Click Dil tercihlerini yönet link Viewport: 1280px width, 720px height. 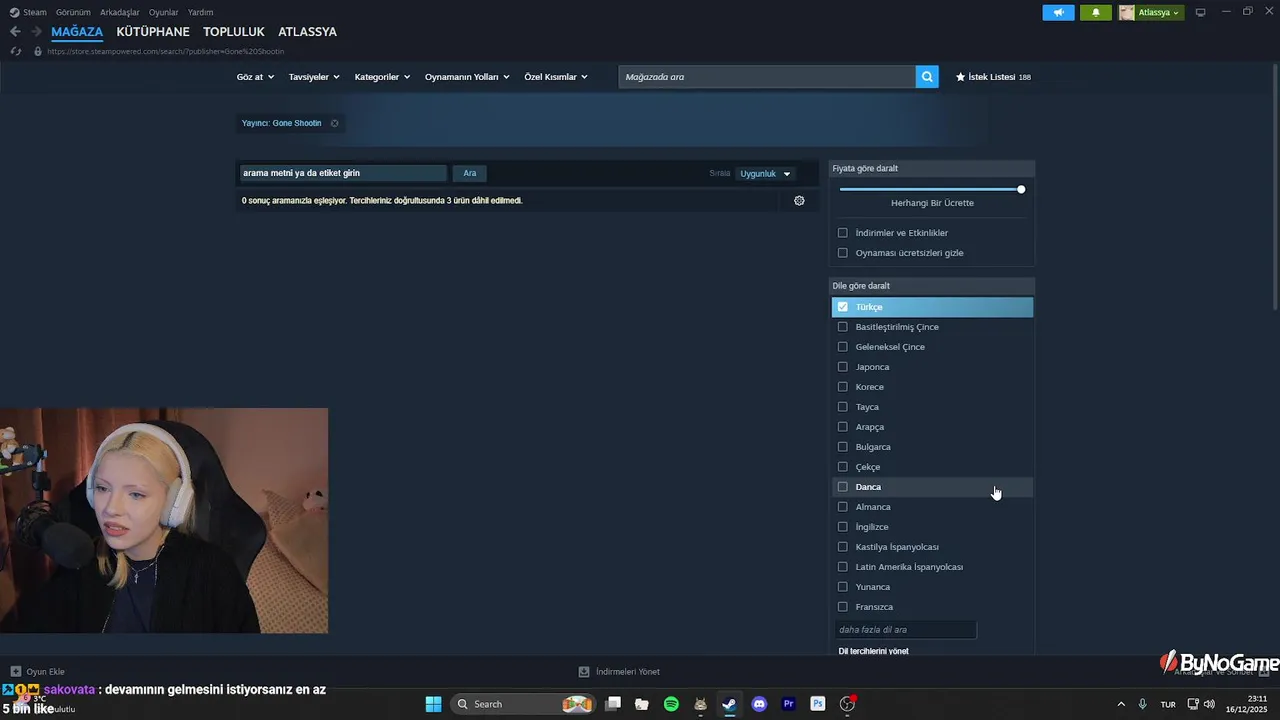point(873,651)
